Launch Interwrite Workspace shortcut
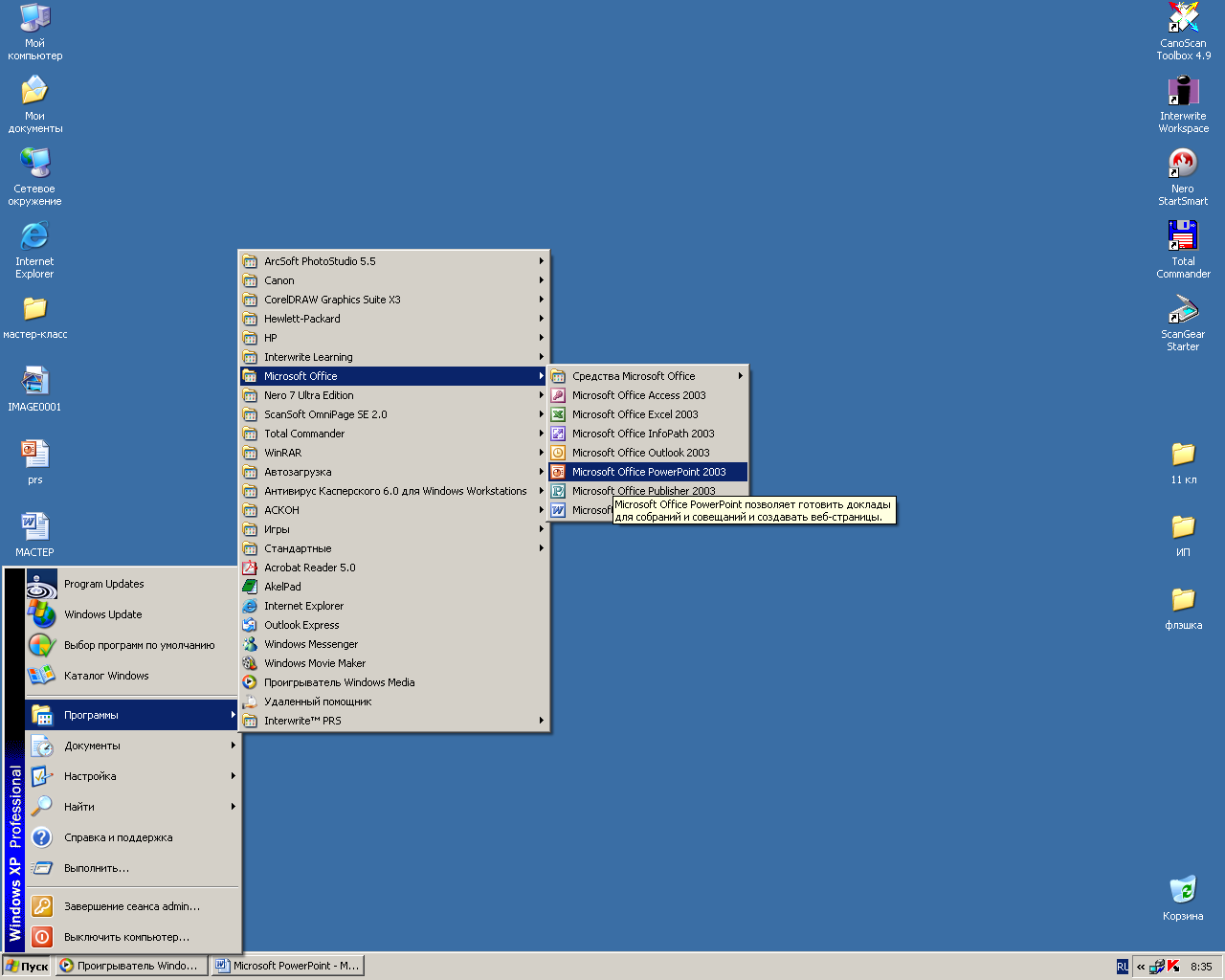Viewport: 1225px width, 980px height. (x=1183, y=103)
